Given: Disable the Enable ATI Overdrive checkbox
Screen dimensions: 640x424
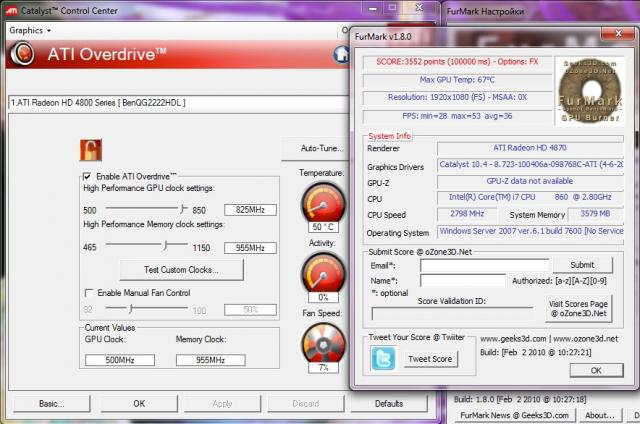Looking at the screenshot, I should [87, 177].
